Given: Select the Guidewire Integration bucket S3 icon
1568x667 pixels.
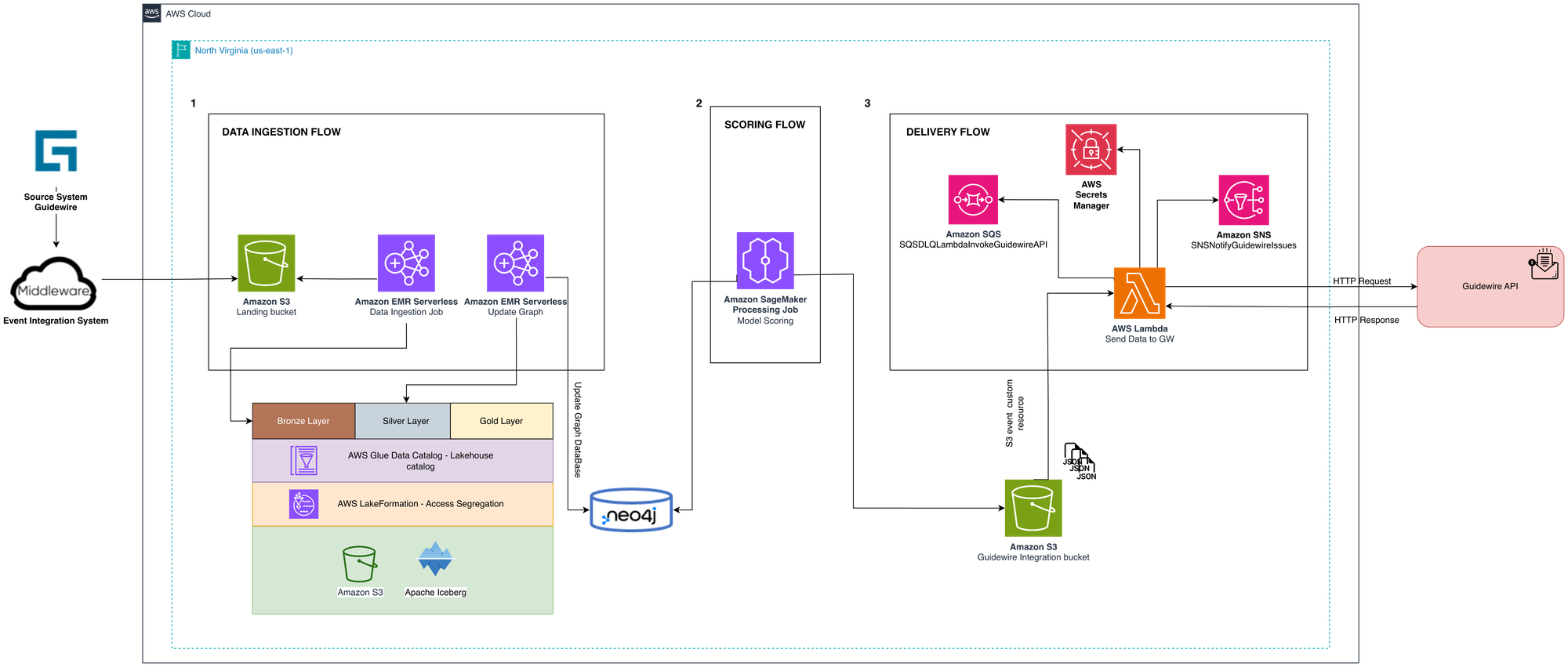Looking at the screenshot, I should tap(1033, 508).
